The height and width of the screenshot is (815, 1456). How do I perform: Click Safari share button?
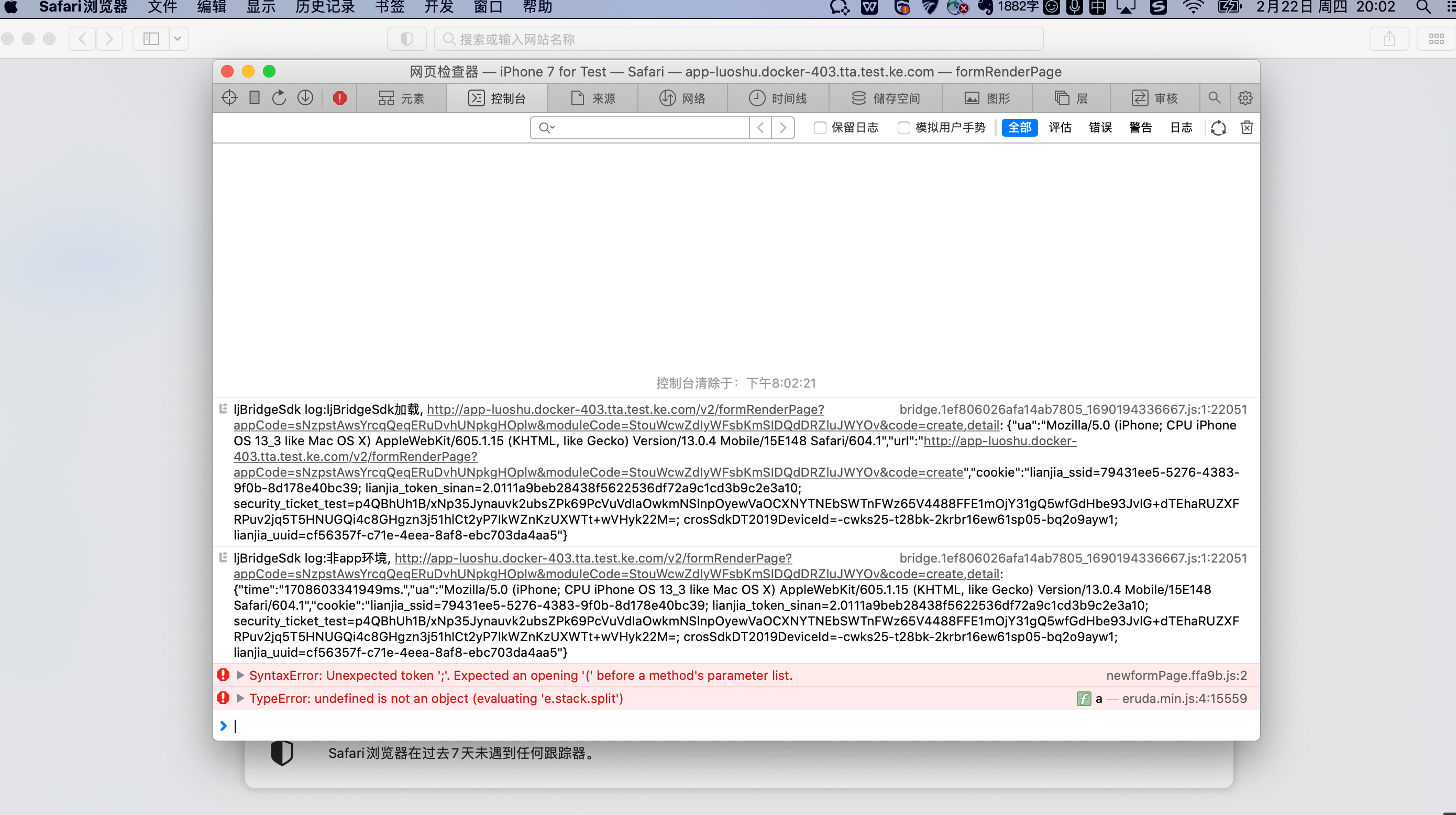[1389, 38]
